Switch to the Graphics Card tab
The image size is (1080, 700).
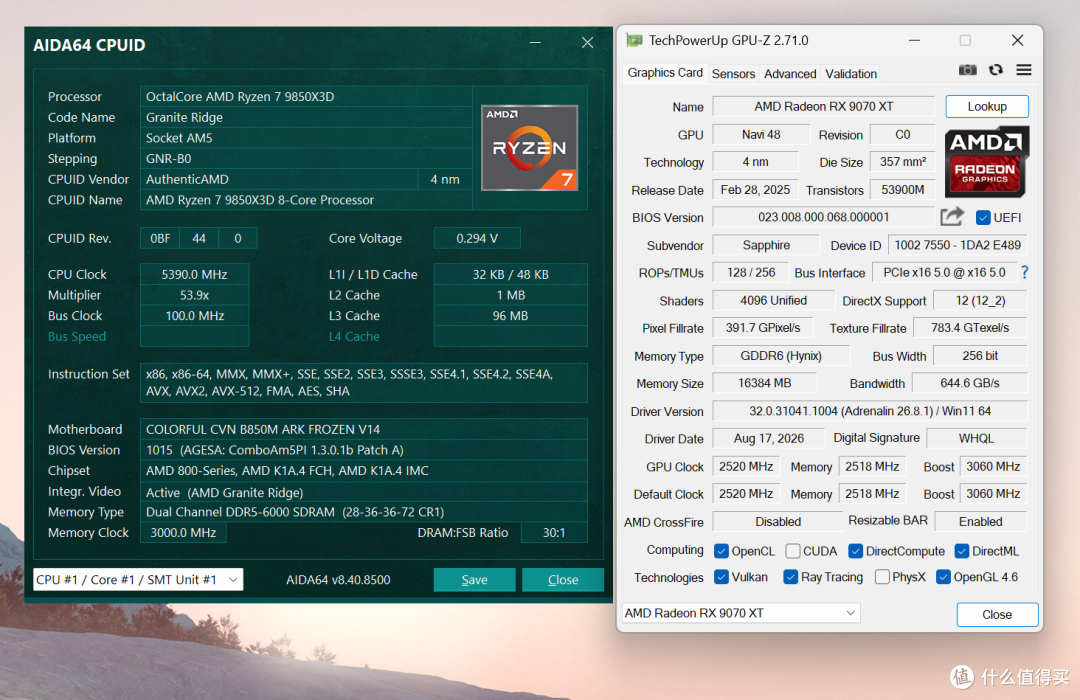(x=665, y=73)
